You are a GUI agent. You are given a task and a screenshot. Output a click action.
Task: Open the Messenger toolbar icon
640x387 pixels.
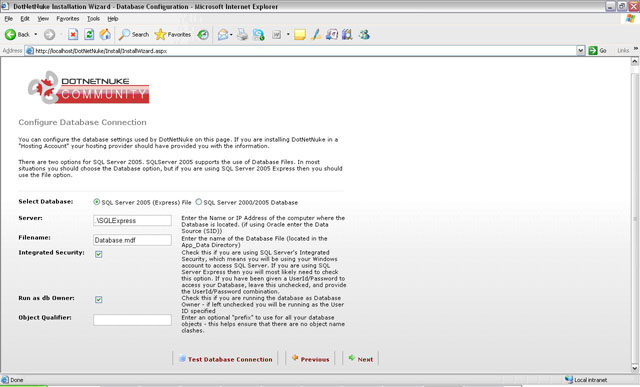pos(364,35)
